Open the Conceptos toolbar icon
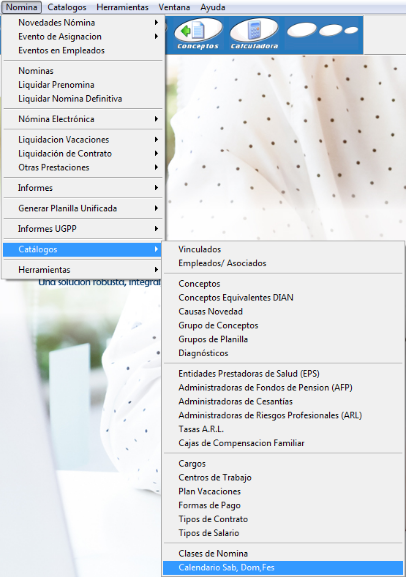The image size is (406, 578). pos(198,34)
